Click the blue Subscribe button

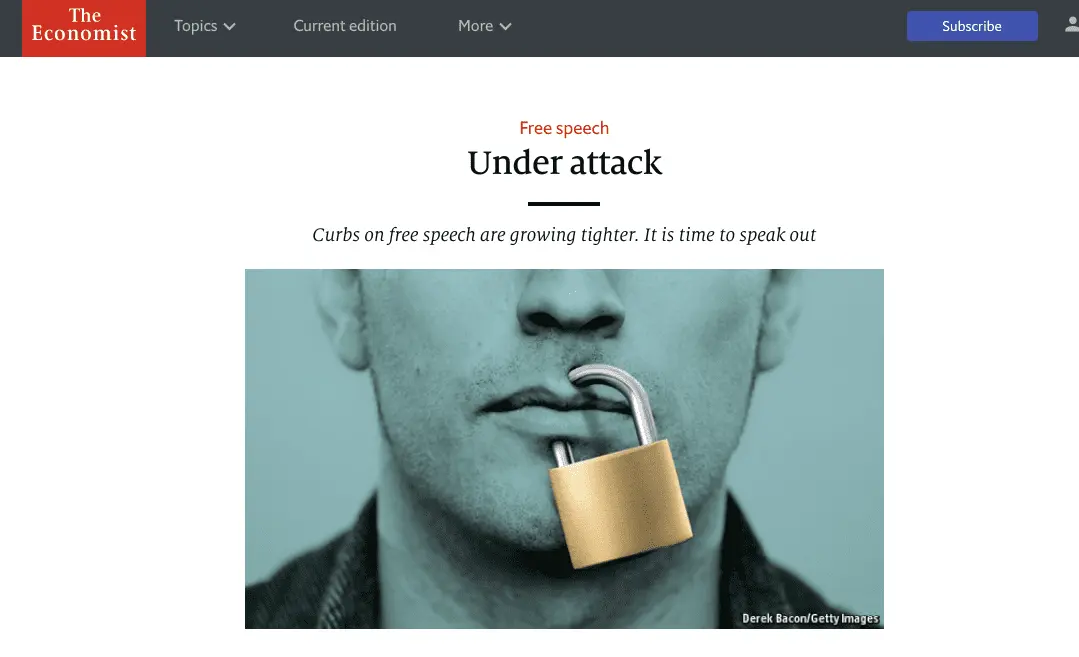[x=972, y=26]
